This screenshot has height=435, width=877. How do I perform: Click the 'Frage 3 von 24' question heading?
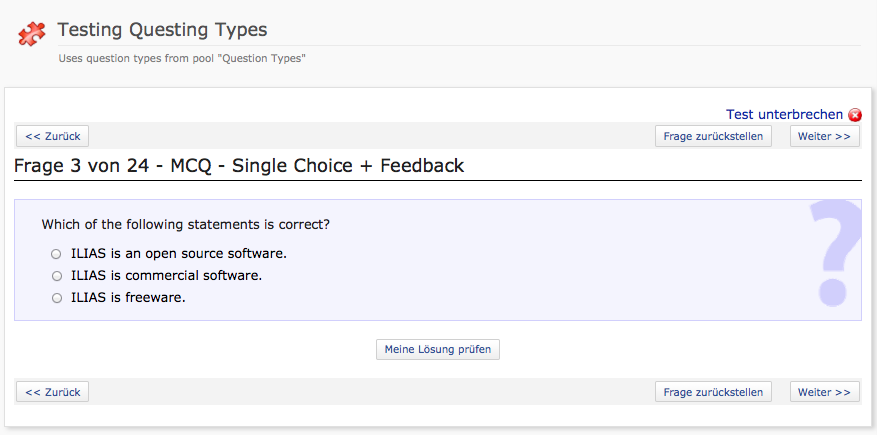point(239,166)
